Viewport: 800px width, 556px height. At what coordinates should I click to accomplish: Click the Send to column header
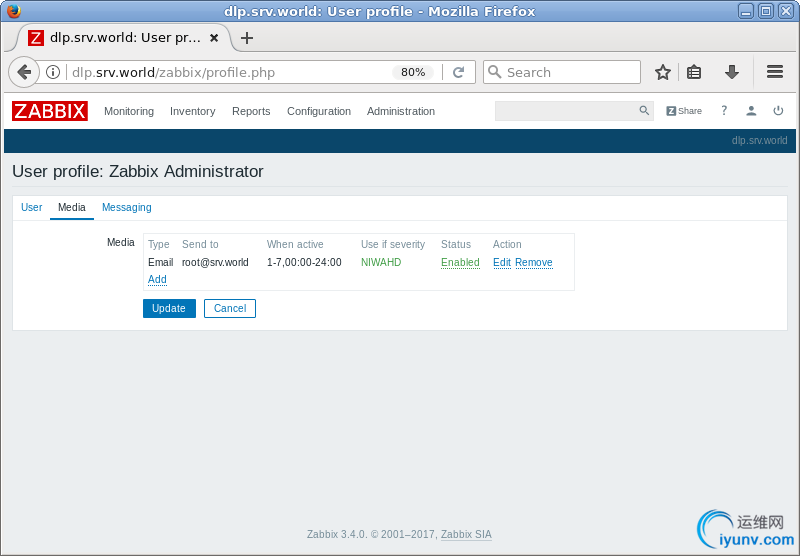pyautogui.click(x=200, y=244)
